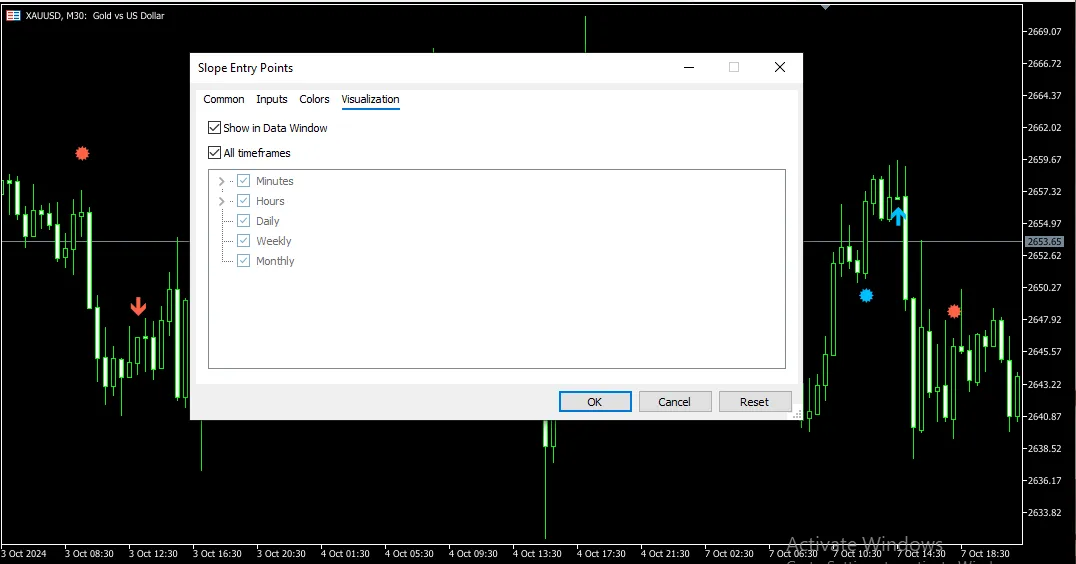The height and width of the screenshot is (564, 1076).
Task: Click the Reset button
Action: point(754,402)
